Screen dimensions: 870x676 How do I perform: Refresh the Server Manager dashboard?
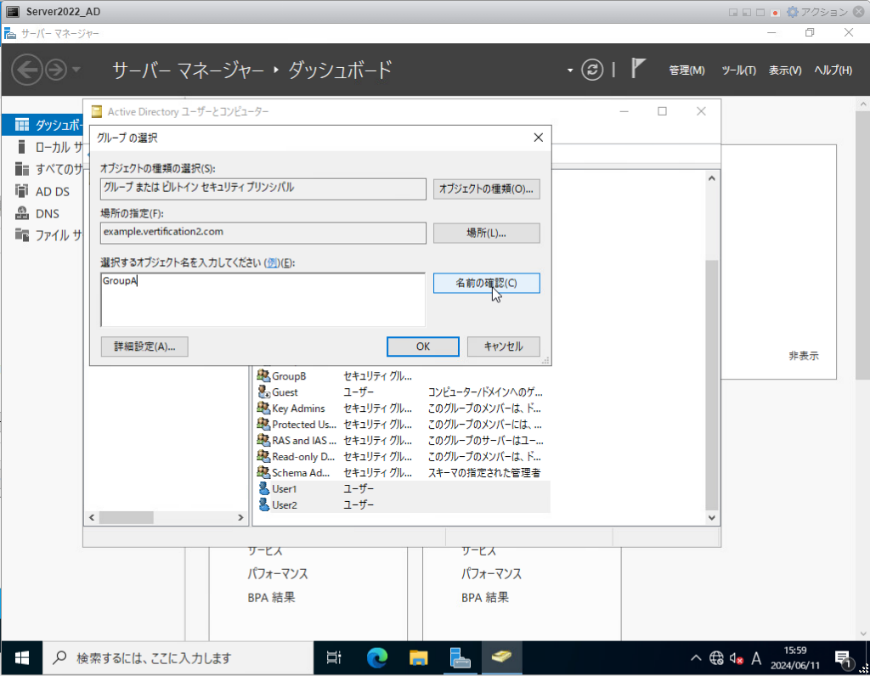tap(592, 70)
